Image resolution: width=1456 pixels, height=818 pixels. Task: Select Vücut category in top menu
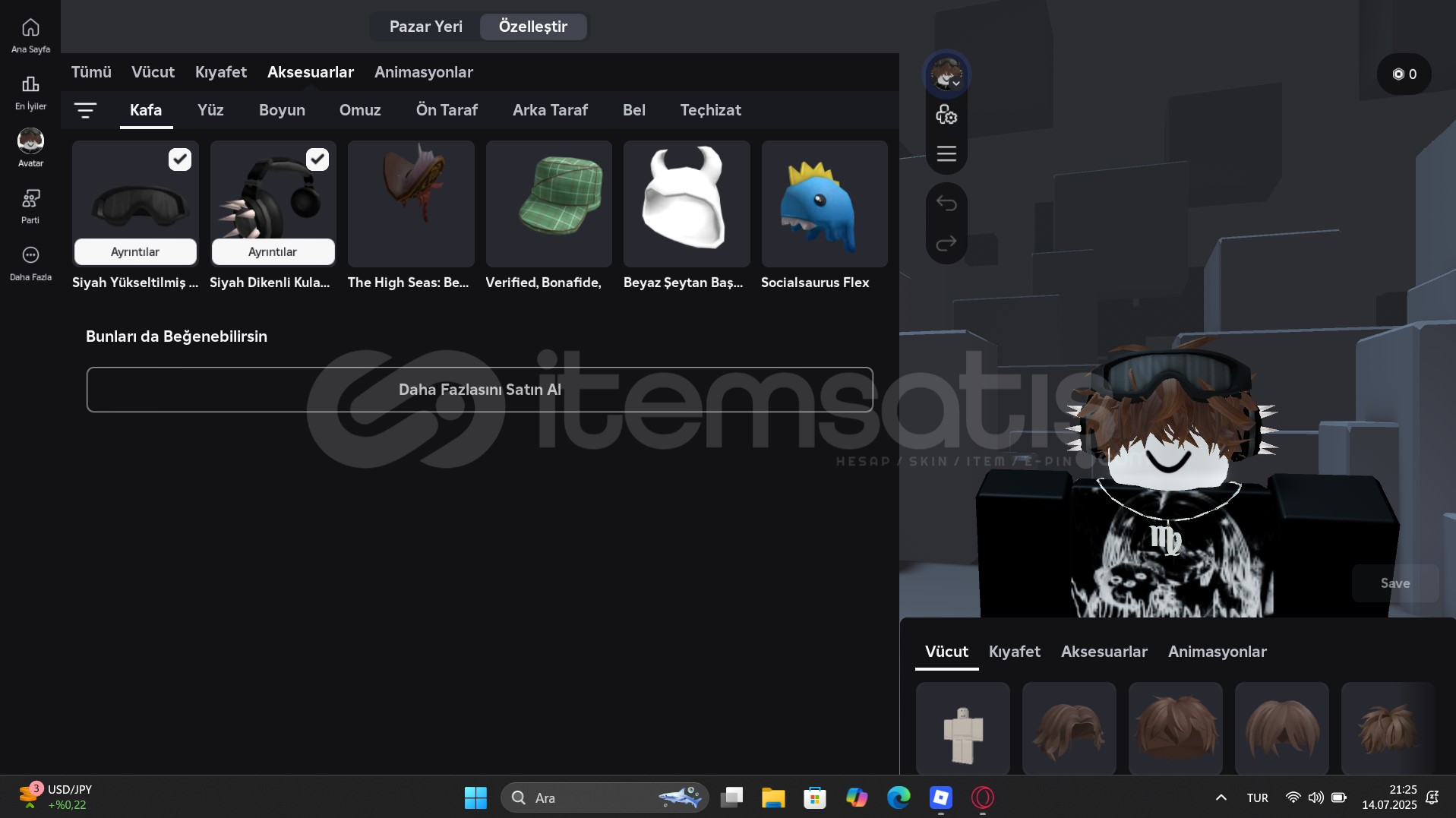click(x=153, y=72)
